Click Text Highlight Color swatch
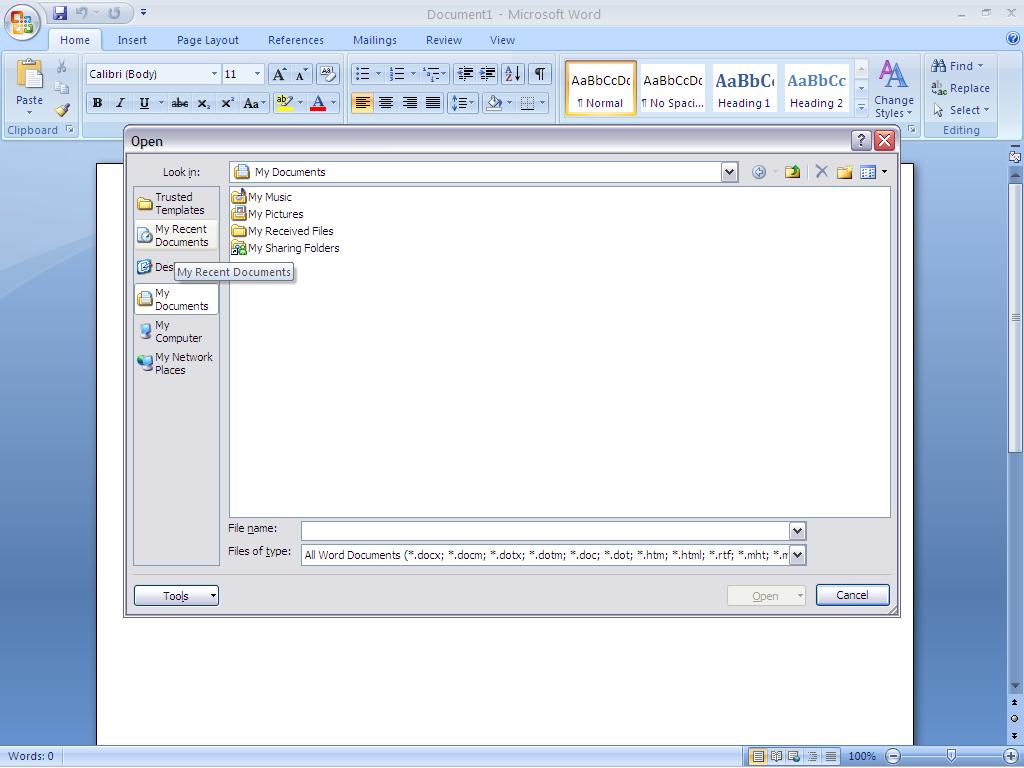1024x768 pixels. [285, 103]
